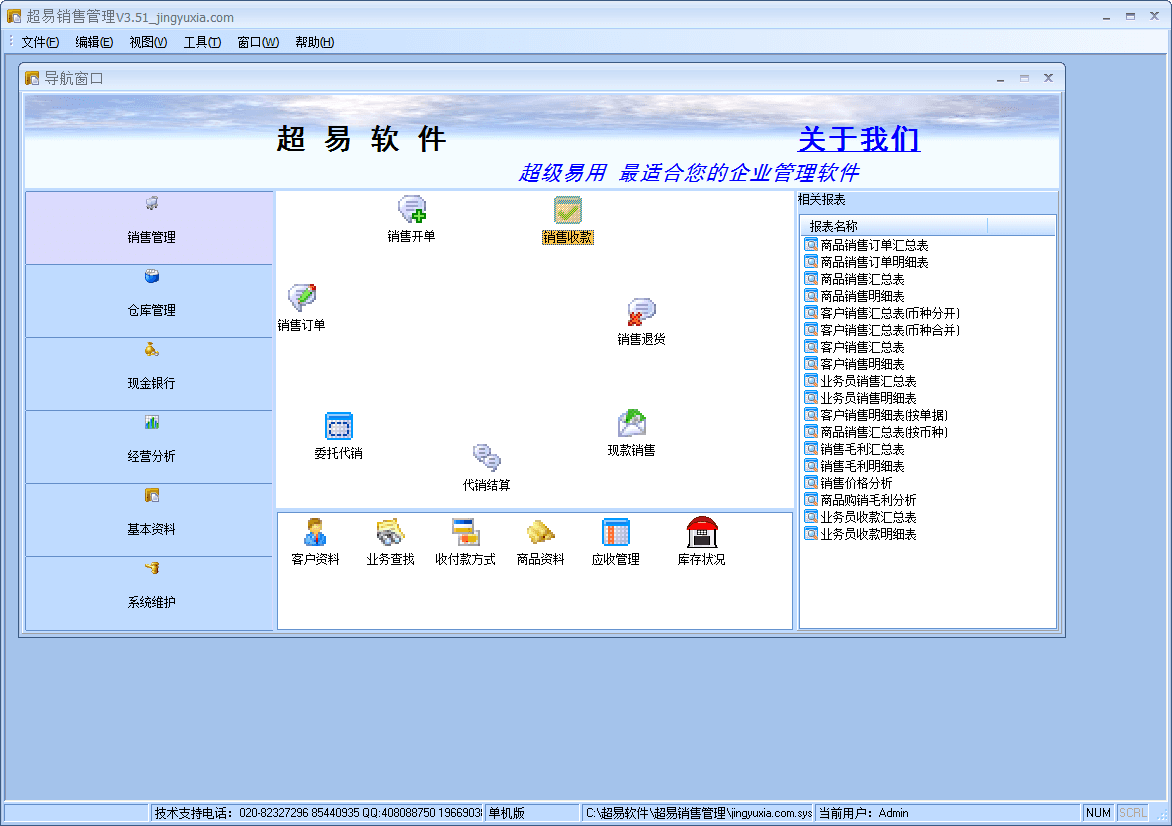Screen dimensions: 1172x826
Task: Click the 业务查找 business search icon
Action: (390, 533)
